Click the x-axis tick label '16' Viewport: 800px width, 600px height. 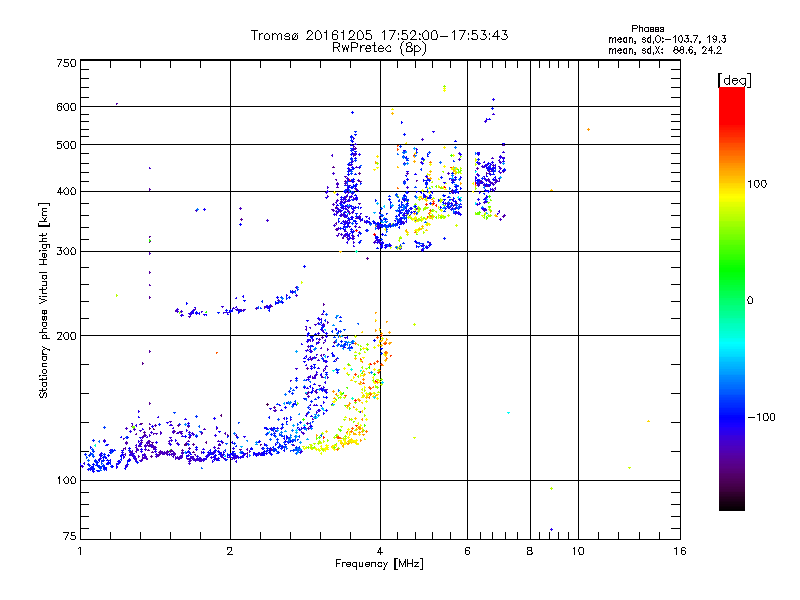[680, 551]
